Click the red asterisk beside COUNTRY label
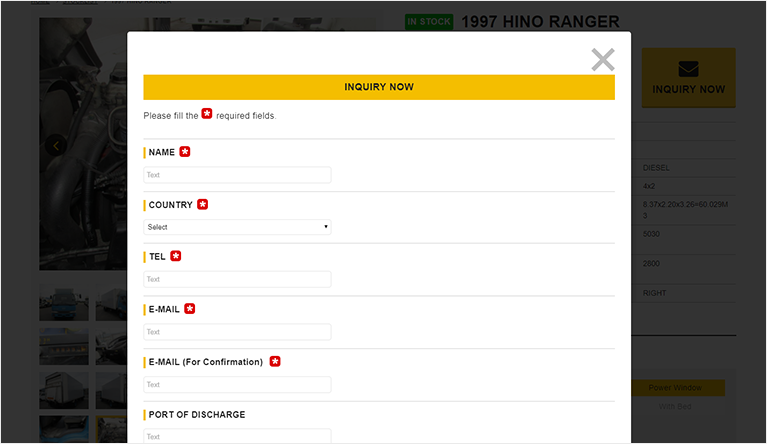 click(203, 204)
